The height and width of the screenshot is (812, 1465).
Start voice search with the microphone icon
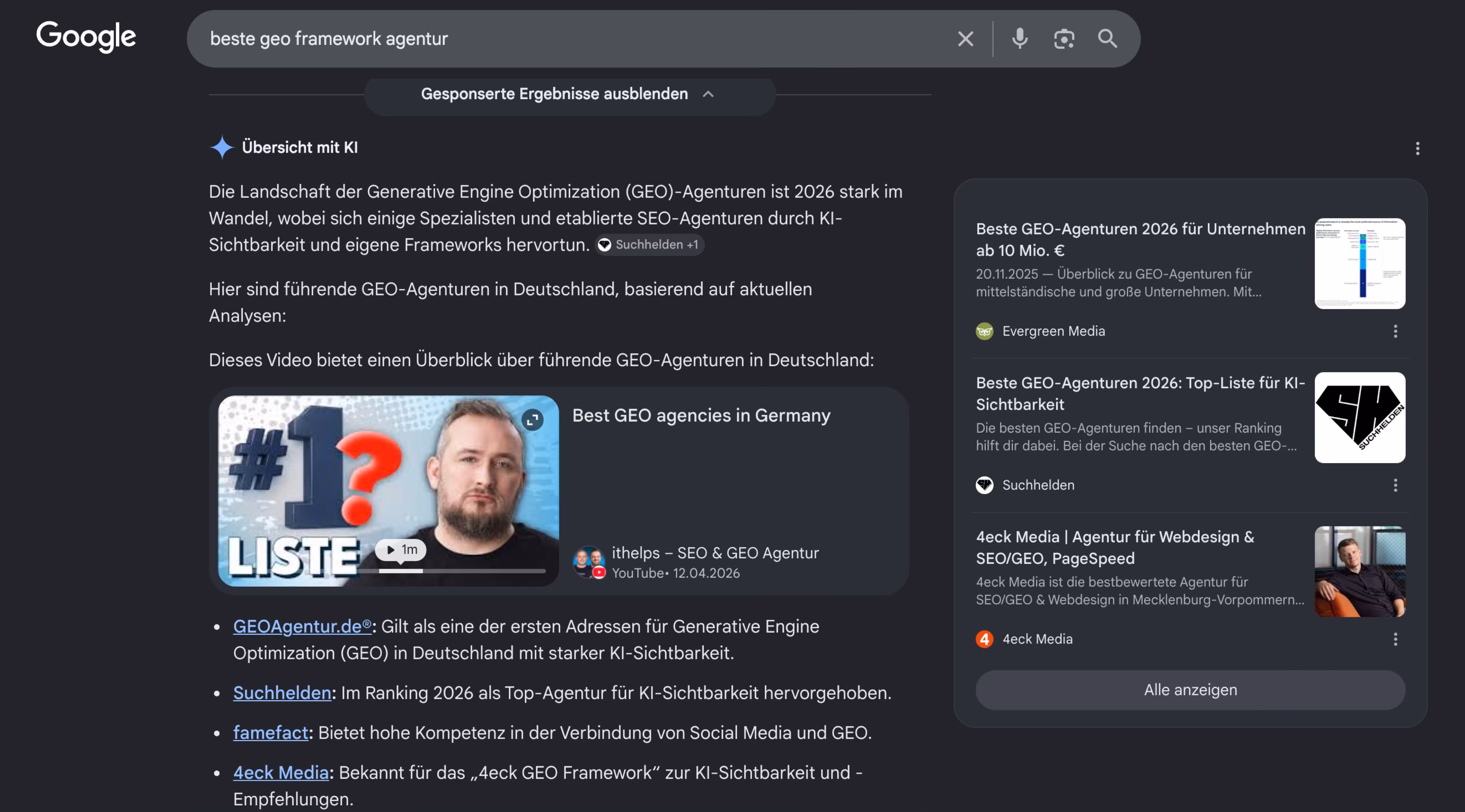tap(1020, 39)
